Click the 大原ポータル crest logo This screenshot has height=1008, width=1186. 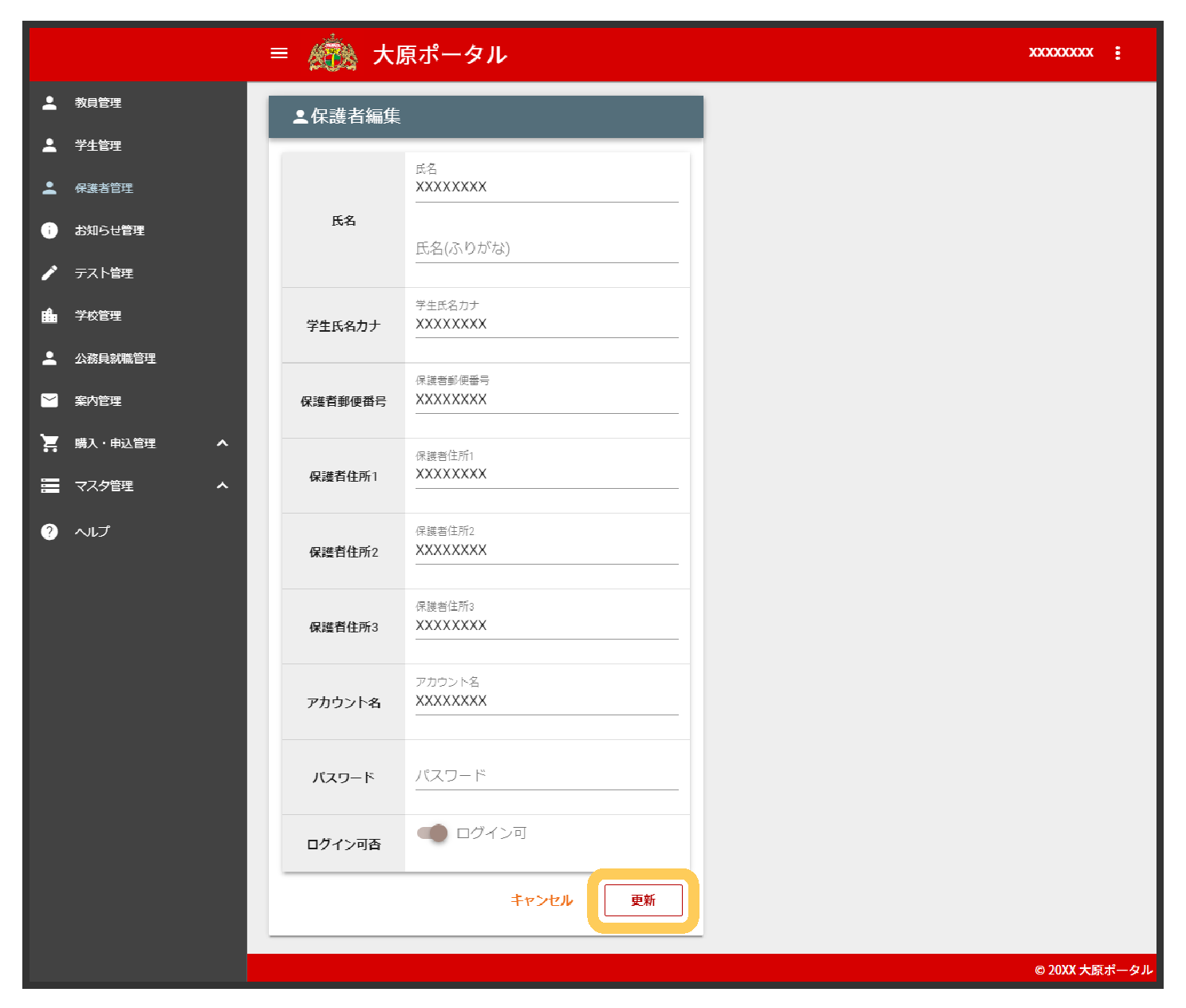click(333, 53)
